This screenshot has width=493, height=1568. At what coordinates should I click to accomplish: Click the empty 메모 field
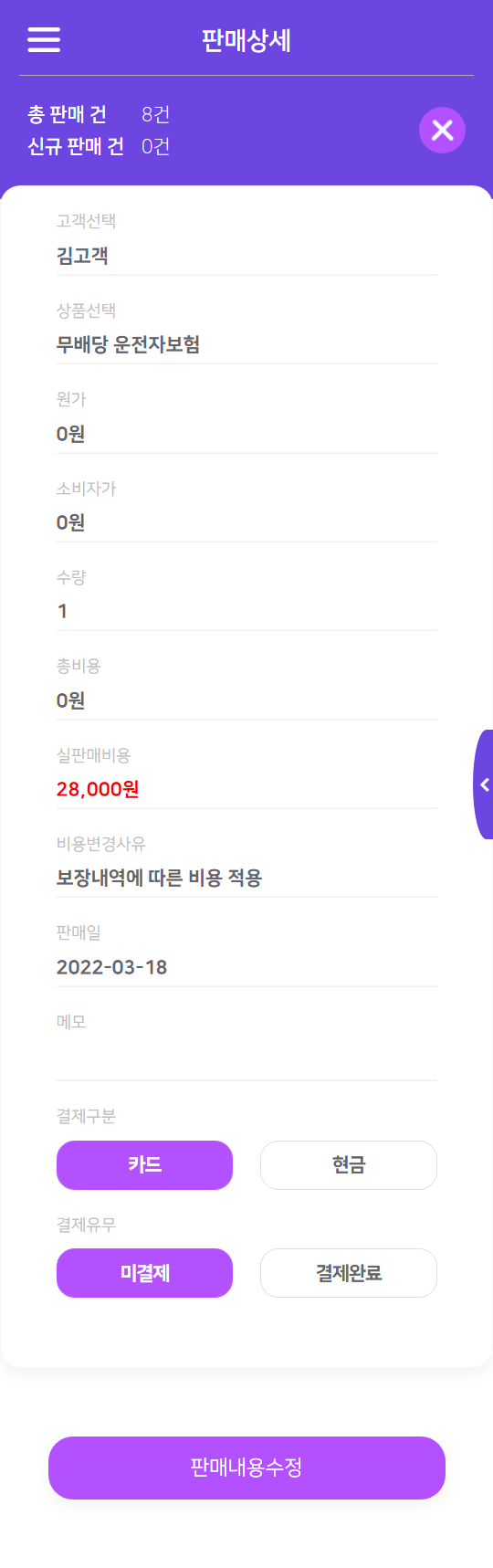coord(246,1060)
